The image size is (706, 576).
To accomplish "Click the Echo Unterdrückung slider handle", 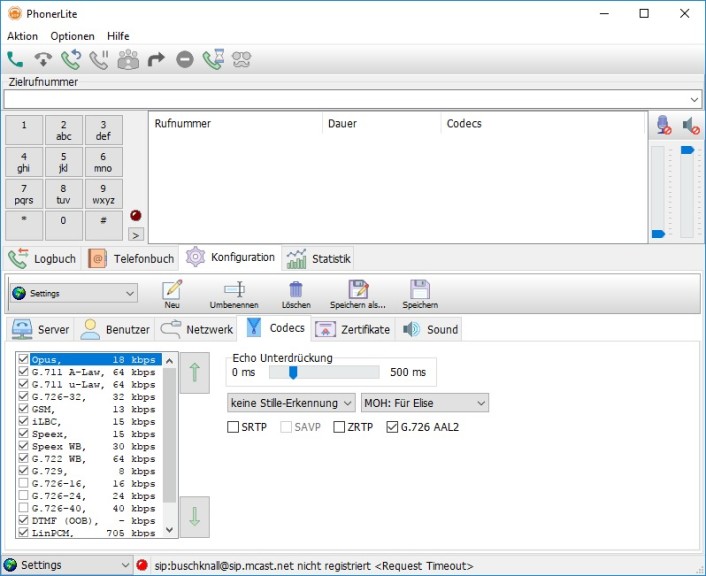I will (293, 372).
